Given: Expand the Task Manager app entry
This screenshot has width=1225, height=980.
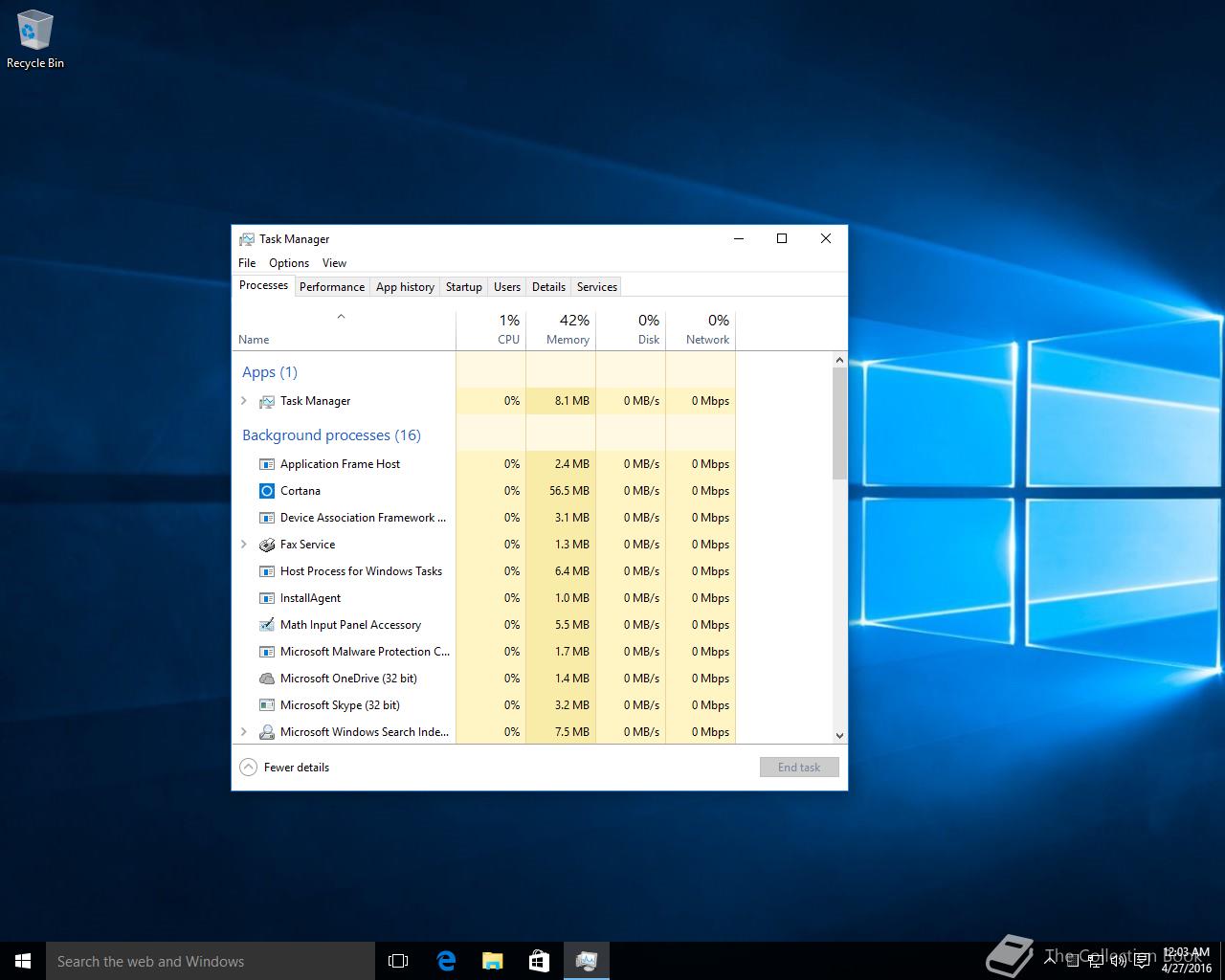Looking at the screenshot, I should point(244,401).
